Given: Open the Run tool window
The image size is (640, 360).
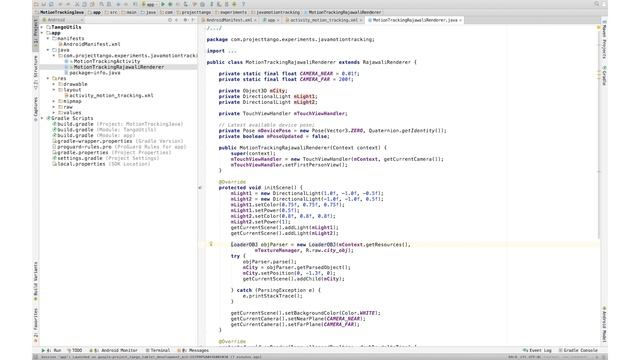Looking at the screenshot, I should point(51,350).
